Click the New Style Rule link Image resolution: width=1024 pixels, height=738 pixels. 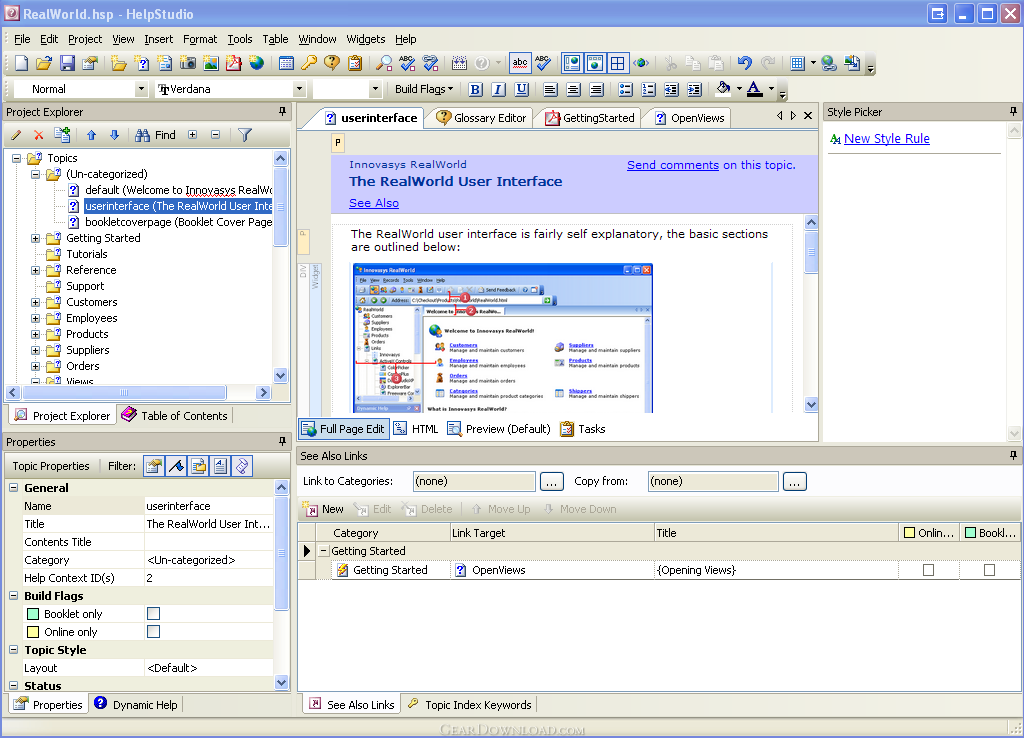tap(886, 138)
